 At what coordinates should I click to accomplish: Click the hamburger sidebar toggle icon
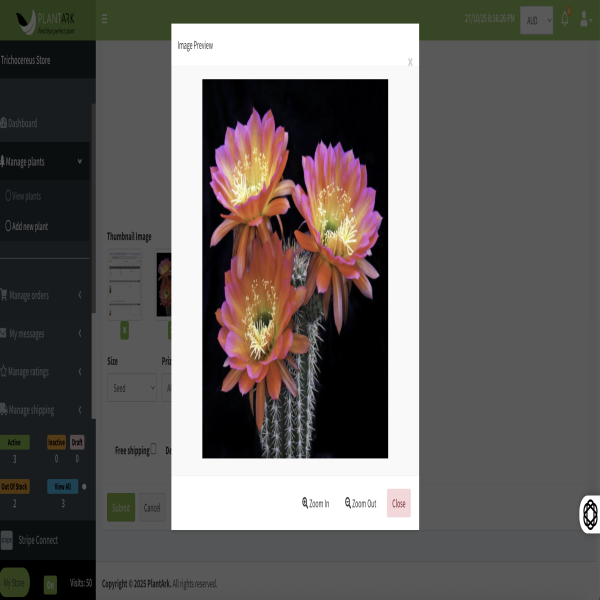[104, 19]
